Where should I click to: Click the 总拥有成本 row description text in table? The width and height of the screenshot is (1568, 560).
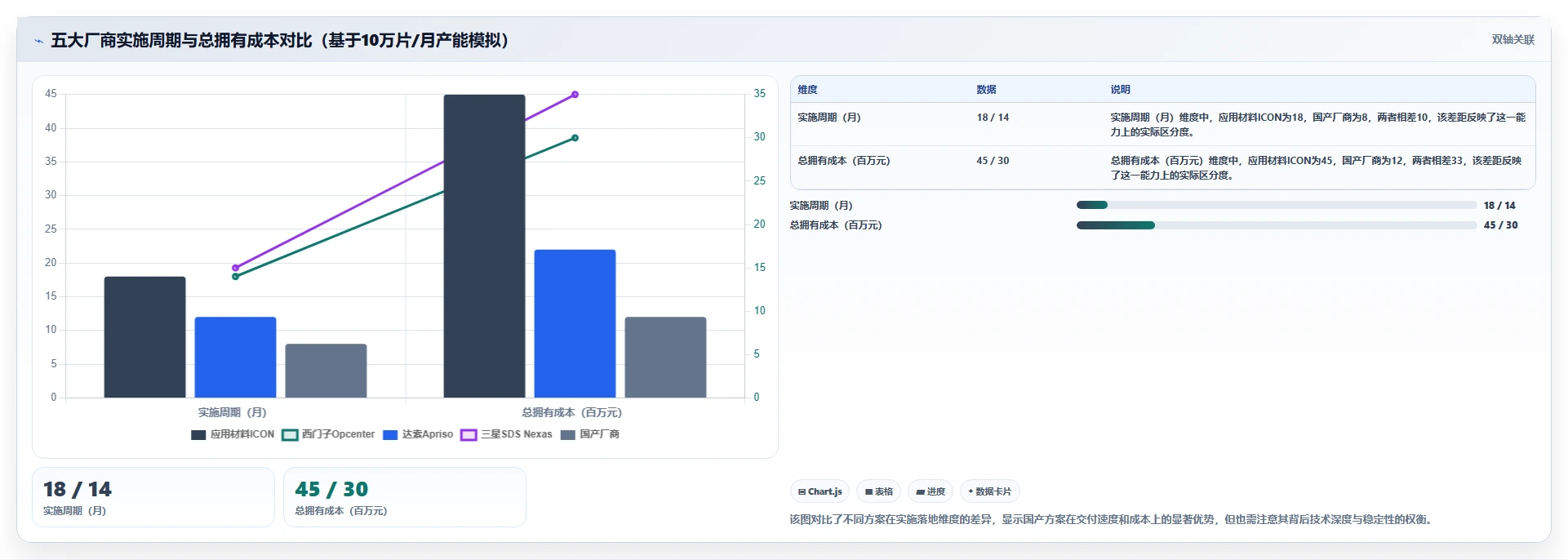coord(1316,167)
